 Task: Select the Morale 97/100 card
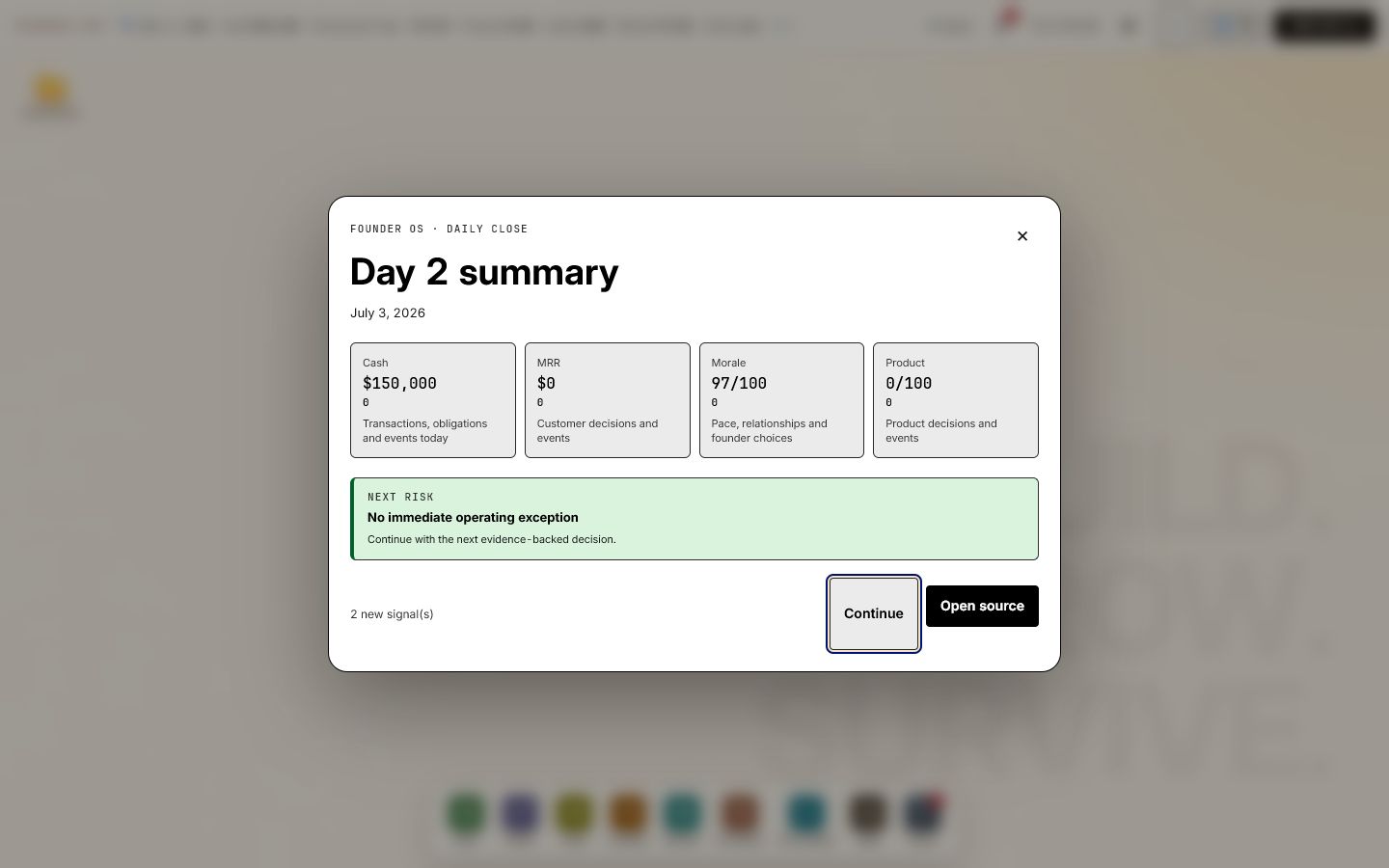tap(781, 400)
